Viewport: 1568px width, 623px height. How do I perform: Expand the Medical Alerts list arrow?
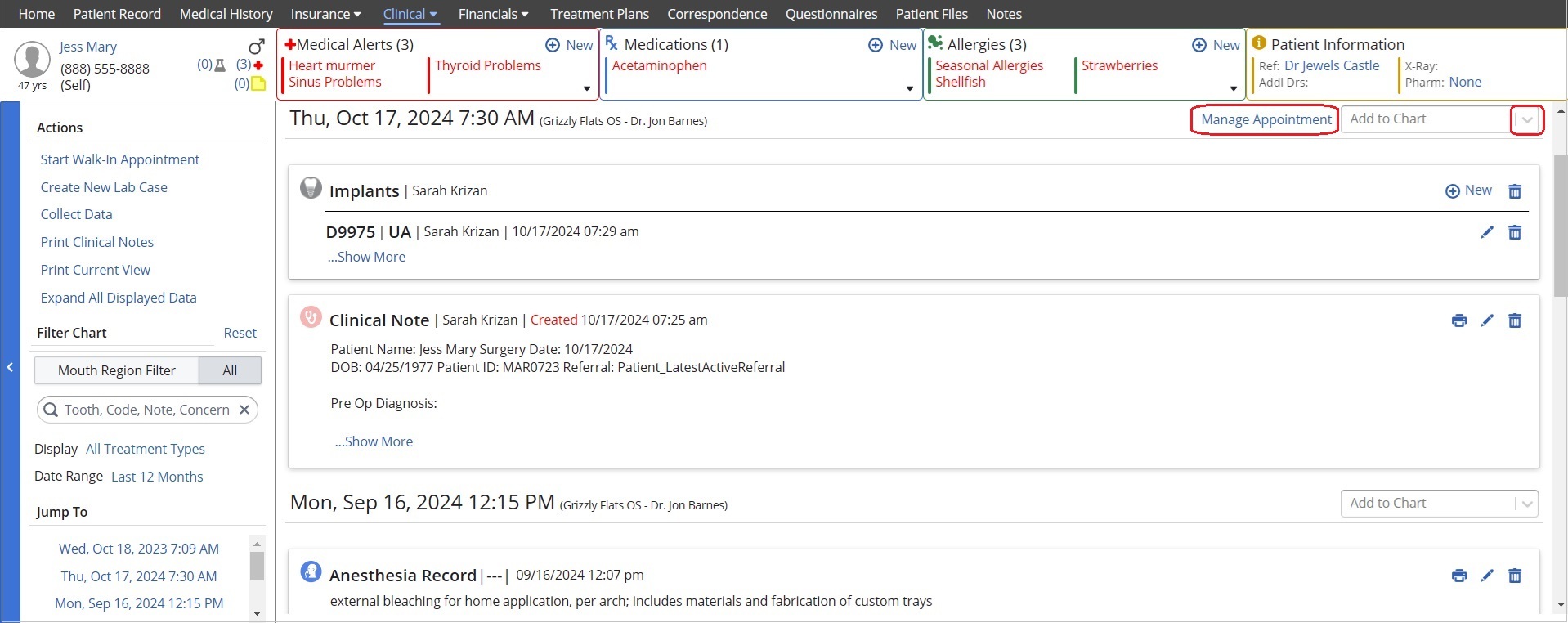586,88
